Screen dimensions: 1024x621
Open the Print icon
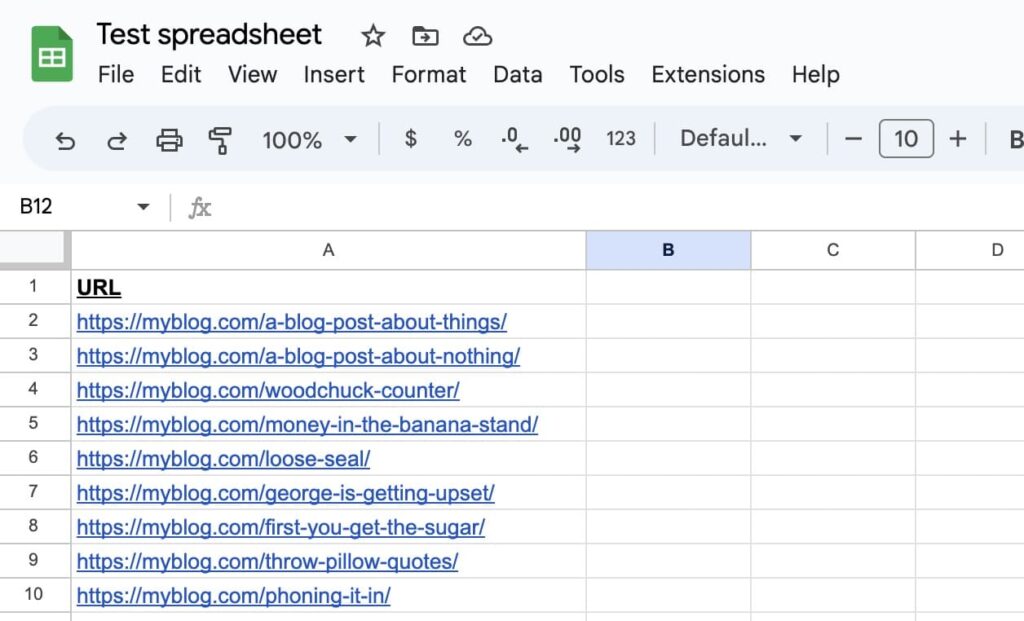coord(170,139)
